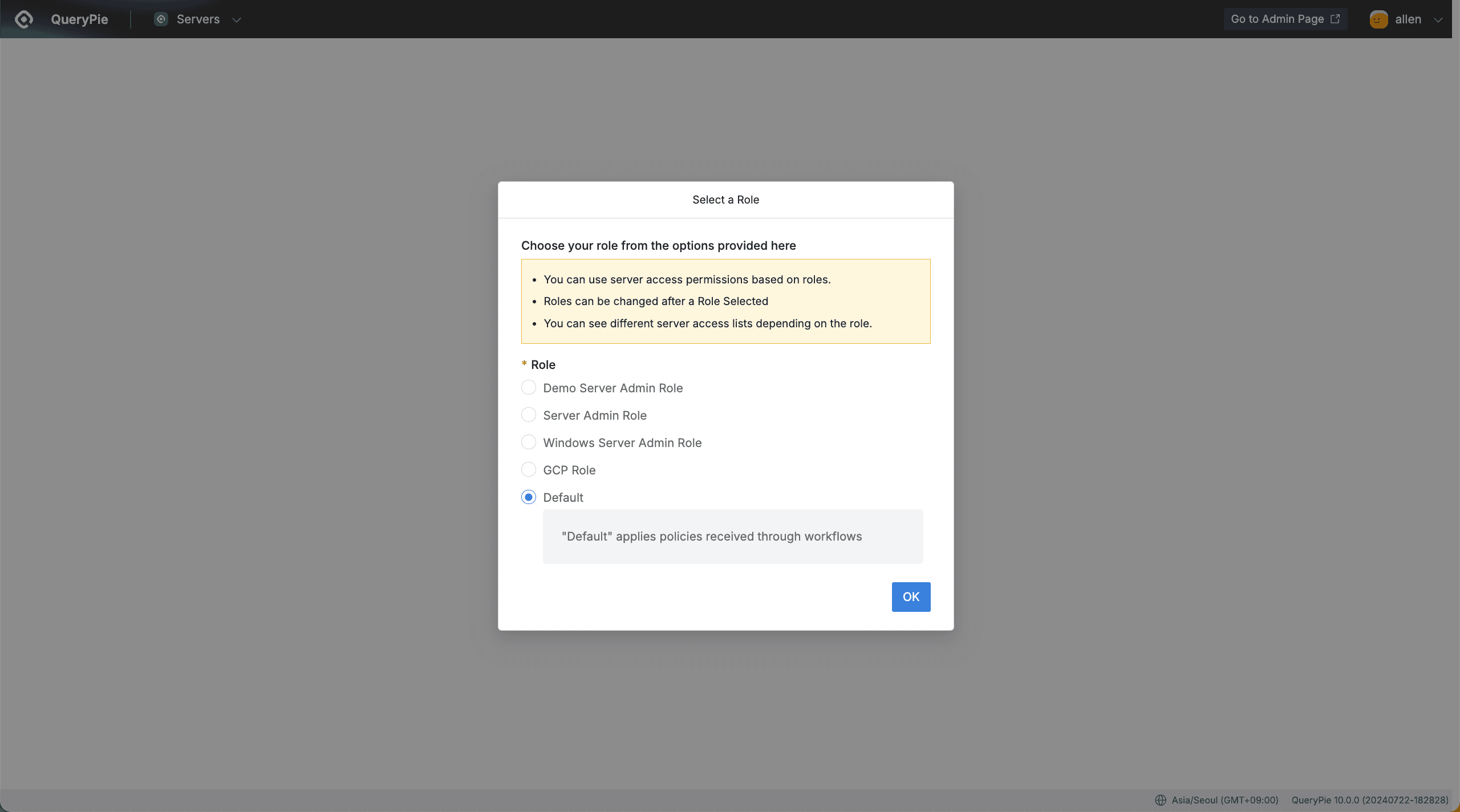
Task: Click the Asia/Seoul timezone in the status bar
Action: point(1224,799)
